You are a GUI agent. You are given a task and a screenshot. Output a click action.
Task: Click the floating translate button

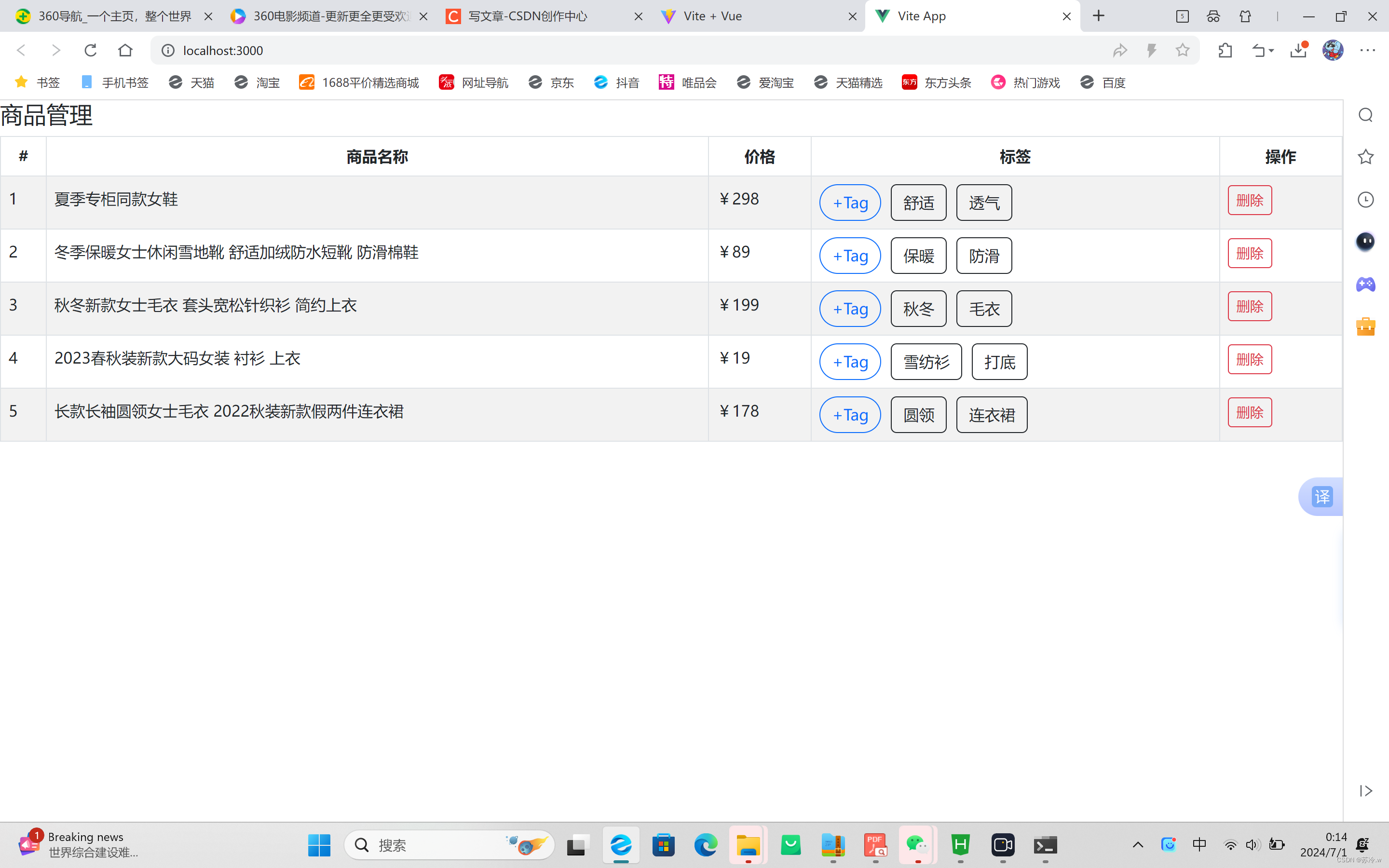(x=1321, y=497)
